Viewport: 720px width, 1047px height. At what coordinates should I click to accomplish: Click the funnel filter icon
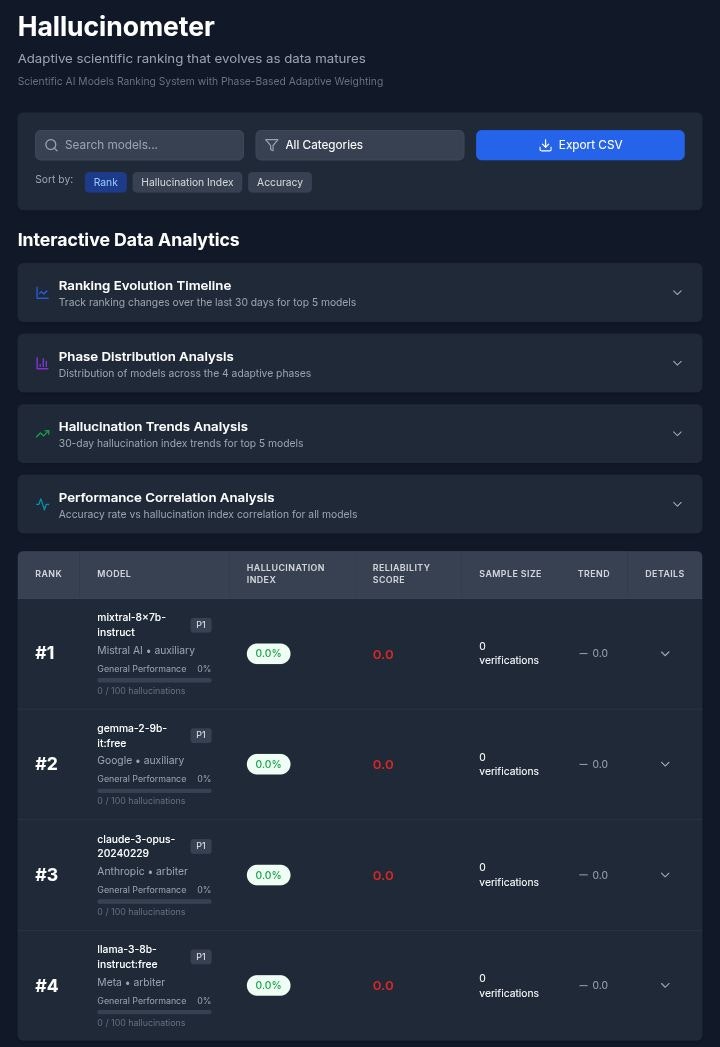pyautogui.click(x=272, y=145)
